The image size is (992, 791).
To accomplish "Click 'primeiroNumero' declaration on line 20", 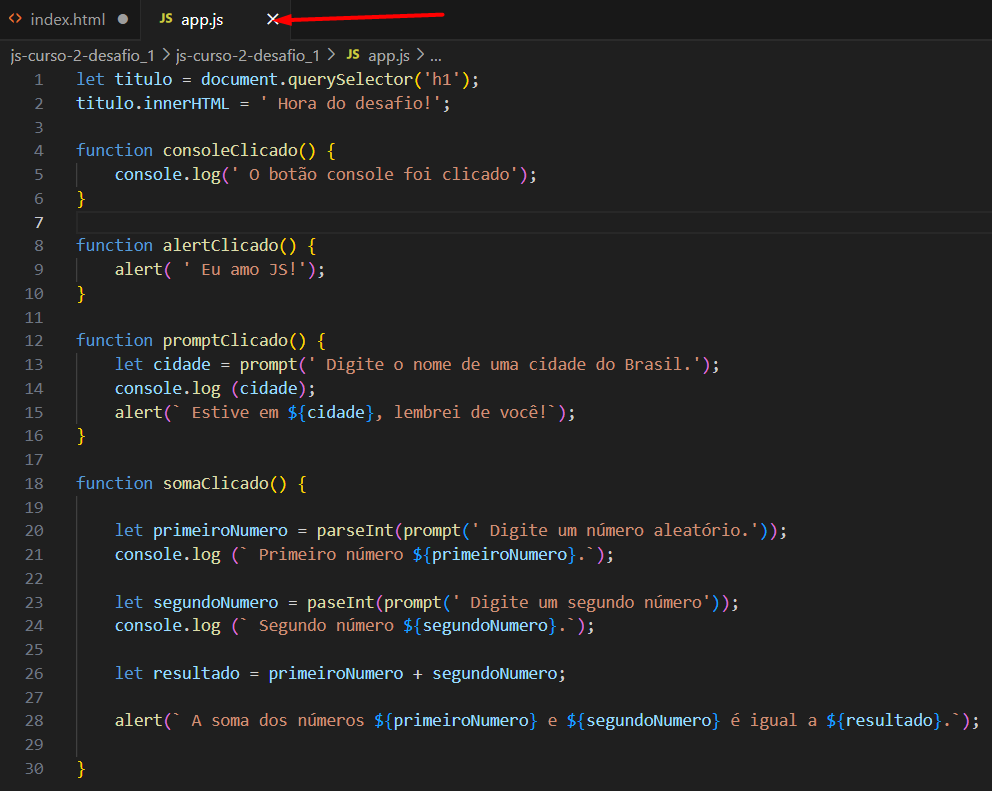I will [x=220, y=531].
